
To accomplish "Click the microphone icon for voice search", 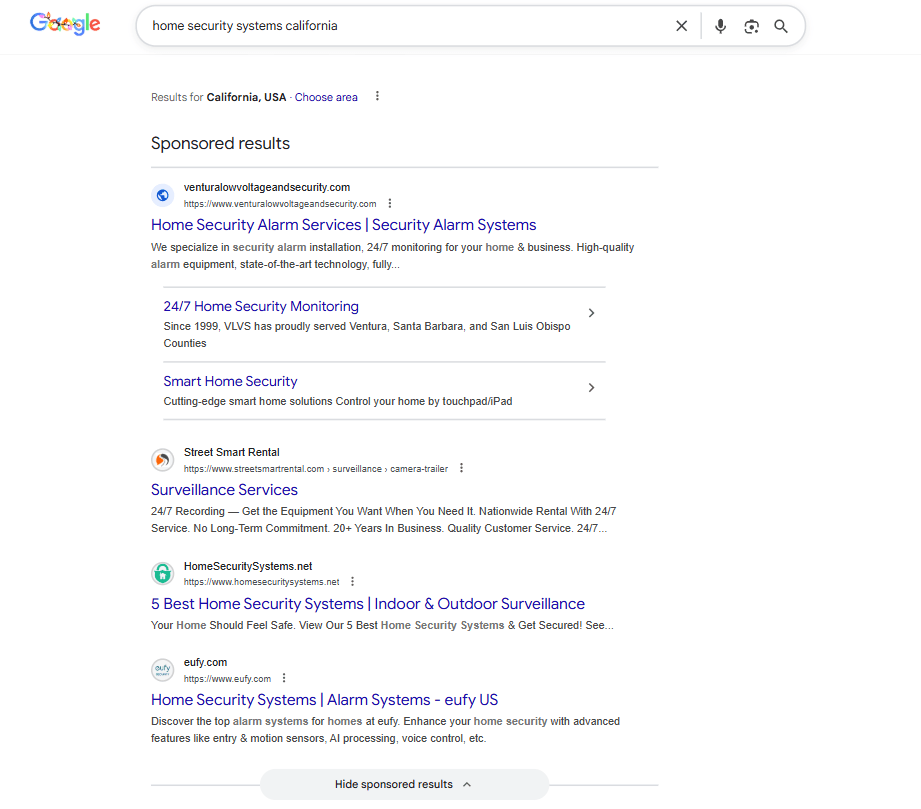I will [721, 26].
